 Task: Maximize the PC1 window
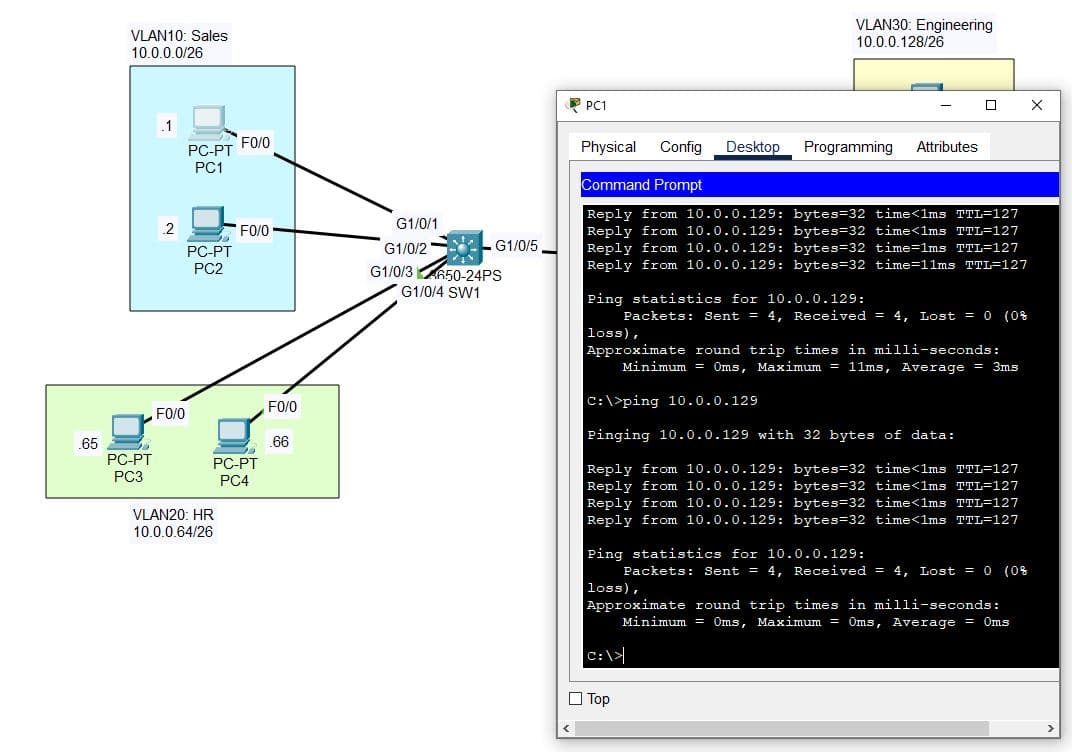(990, 105)
